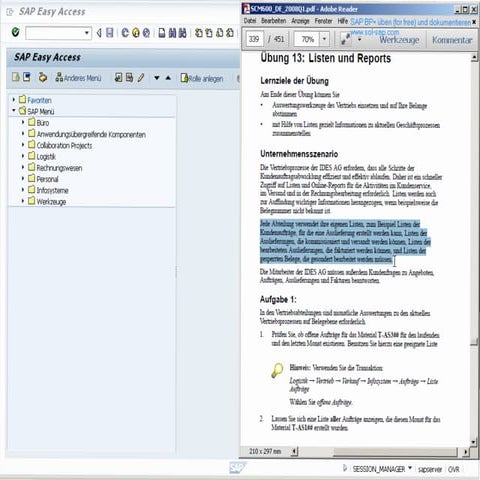Click the PDF horizontal scrollbar left arrow
The height and width of the screenshot is (480, 480).
(294, 452)
